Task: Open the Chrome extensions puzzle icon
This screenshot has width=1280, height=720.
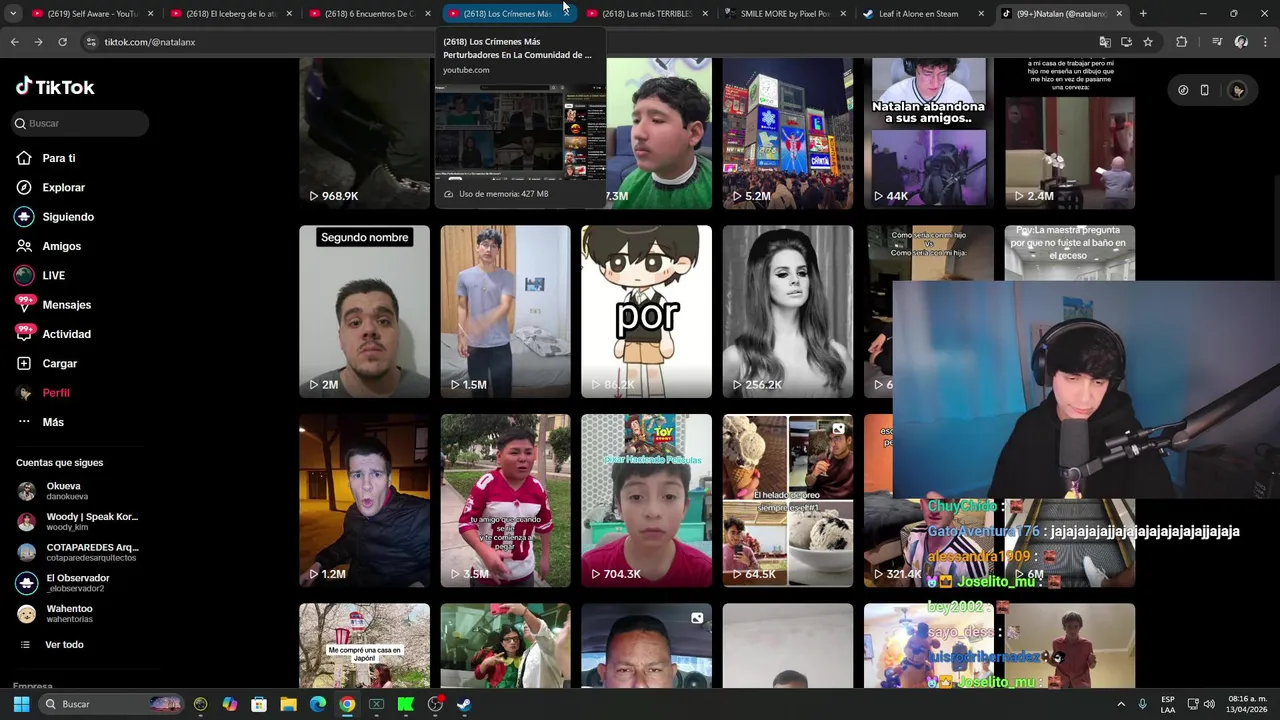Action: pos(1182,42)
